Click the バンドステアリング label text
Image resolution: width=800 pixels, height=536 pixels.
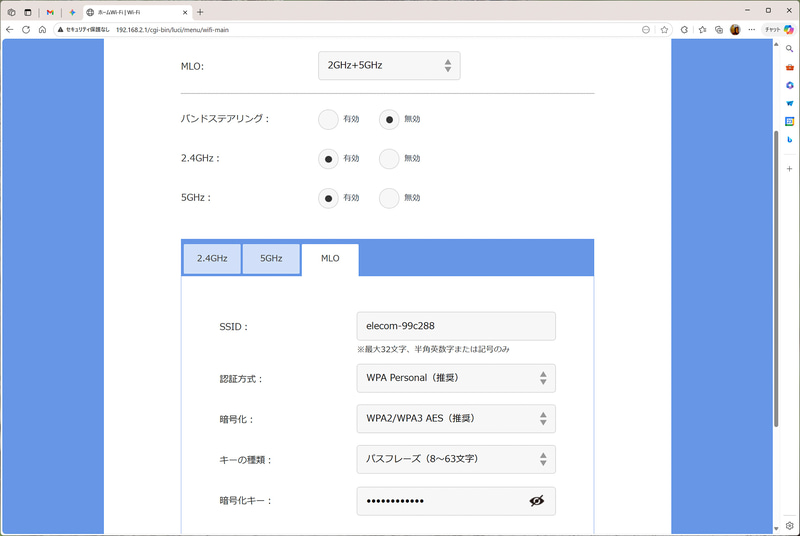point(224,119)
